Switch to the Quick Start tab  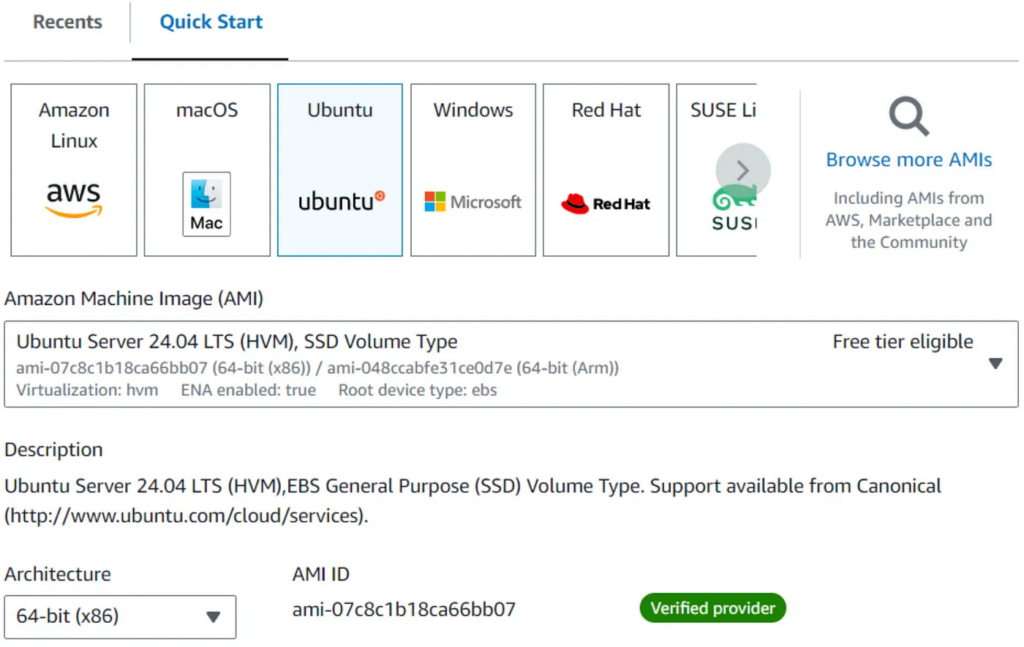click(211, 22)
